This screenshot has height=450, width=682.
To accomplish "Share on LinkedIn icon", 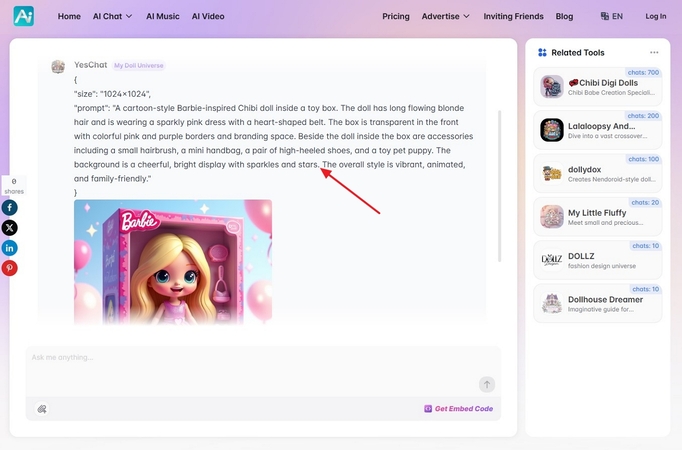I will click(10, 248).
